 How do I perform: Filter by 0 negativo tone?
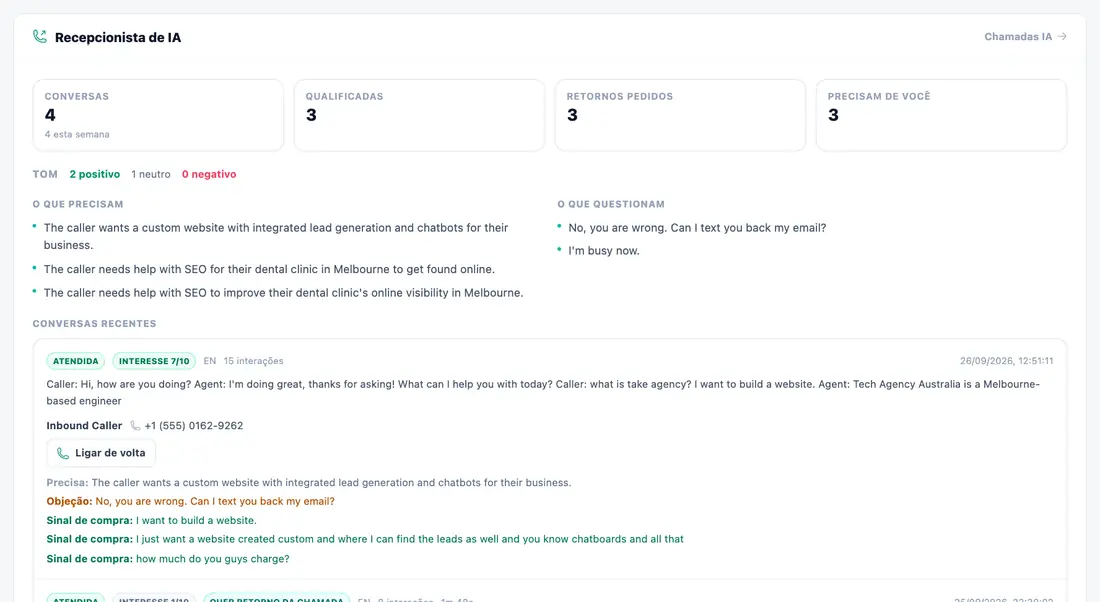(209, 174)
